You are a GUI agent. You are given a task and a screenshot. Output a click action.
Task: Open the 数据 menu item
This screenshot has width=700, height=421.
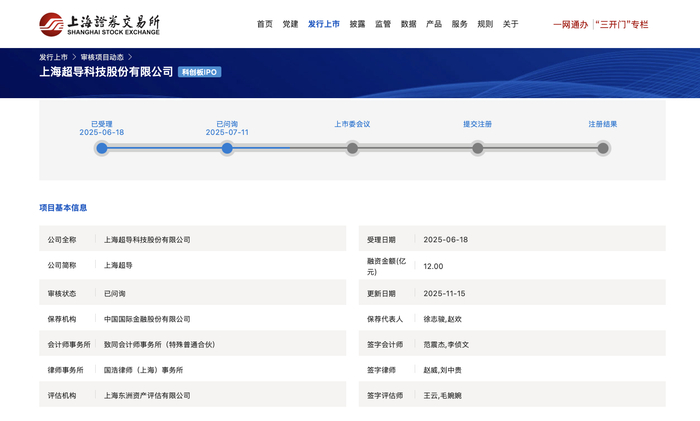(408, 24)
